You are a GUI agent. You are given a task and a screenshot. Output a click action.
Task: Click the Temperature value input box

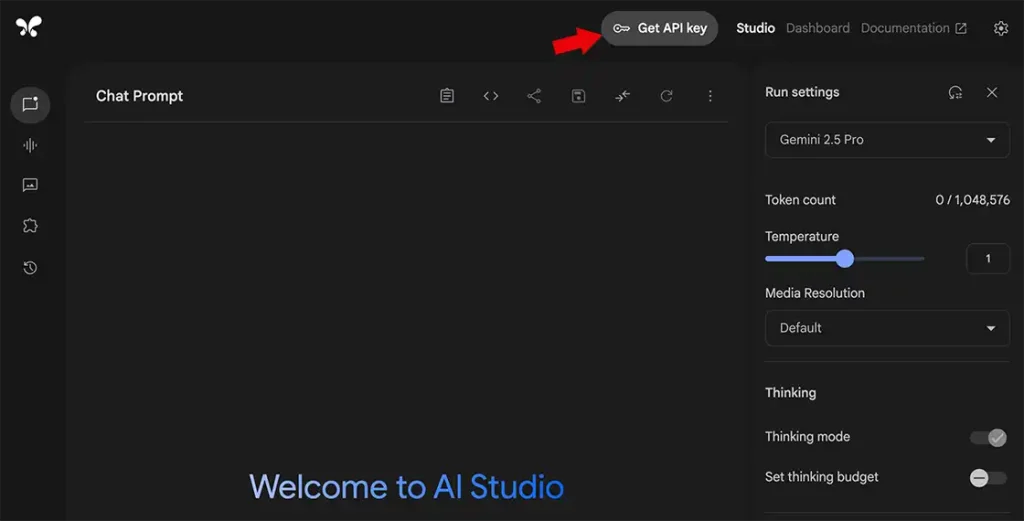point(988,259)
